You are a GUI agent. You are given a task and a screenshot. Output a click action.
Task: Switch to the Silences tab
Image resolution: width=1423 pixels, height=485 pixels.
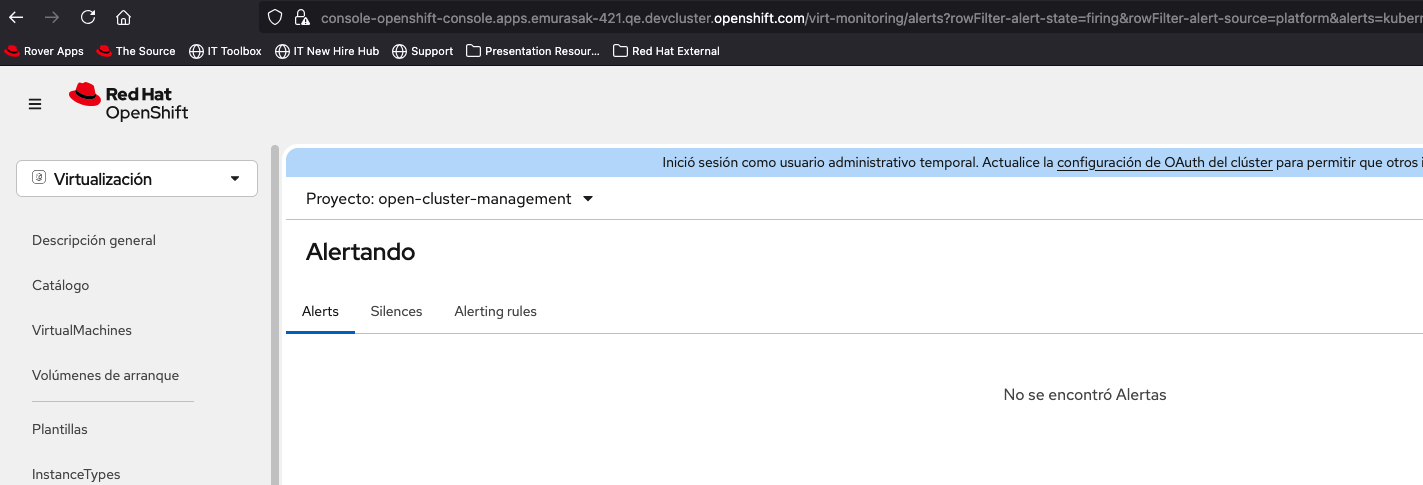396,312
